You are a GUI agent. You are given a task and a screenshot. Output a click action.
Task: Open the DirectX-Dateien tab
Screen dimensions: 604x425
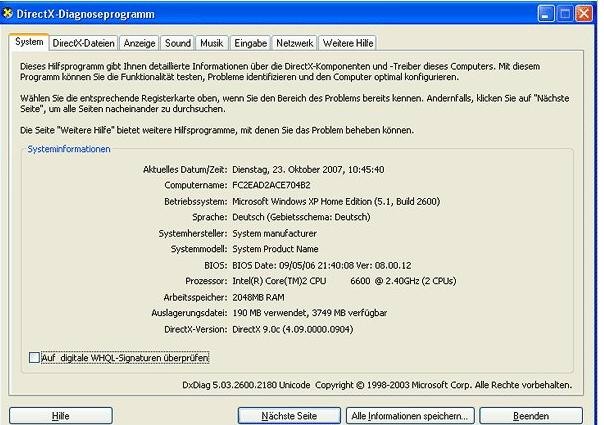[83, 44]
